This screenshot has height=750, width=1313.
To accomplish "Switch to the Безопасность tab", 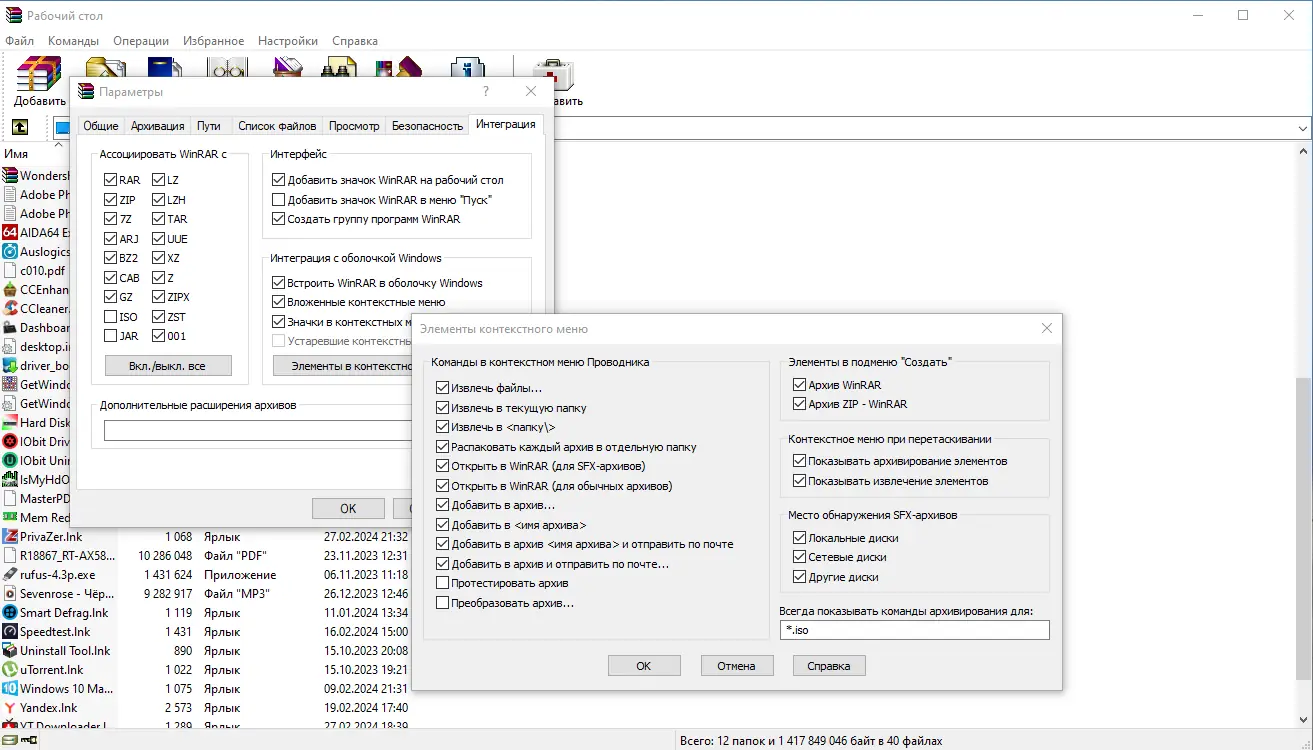I will (x=428, y=126).
